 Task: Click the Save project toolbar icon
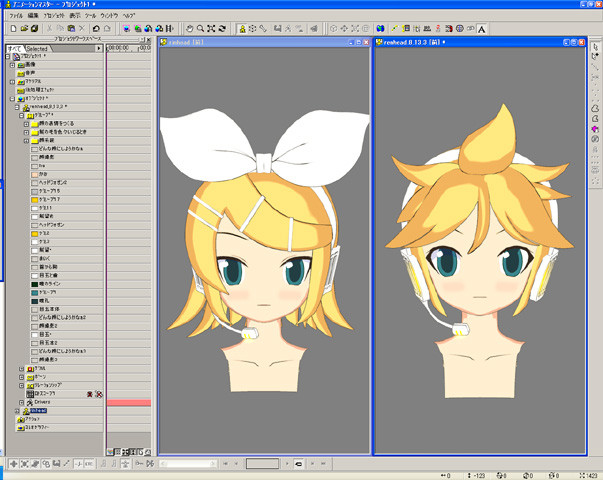[x=34, y=29]
